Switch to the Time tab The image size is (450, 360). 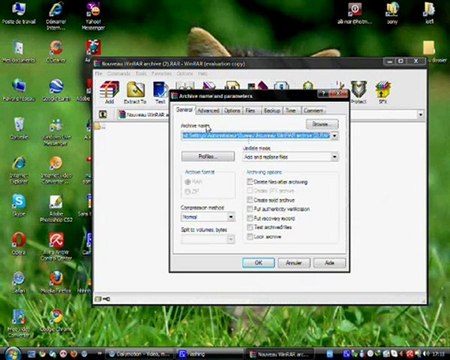[291, 110]
